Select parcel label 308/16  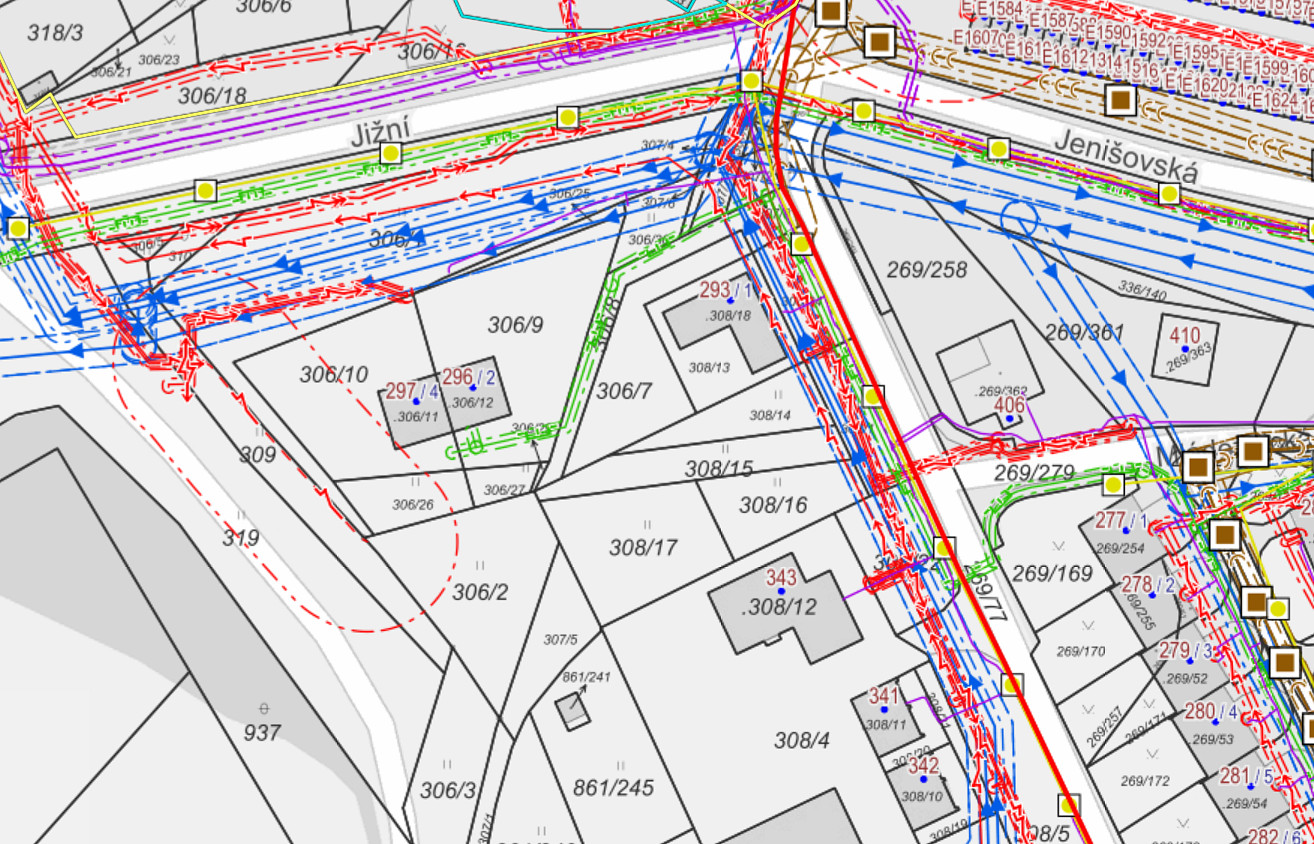[773, 505]
